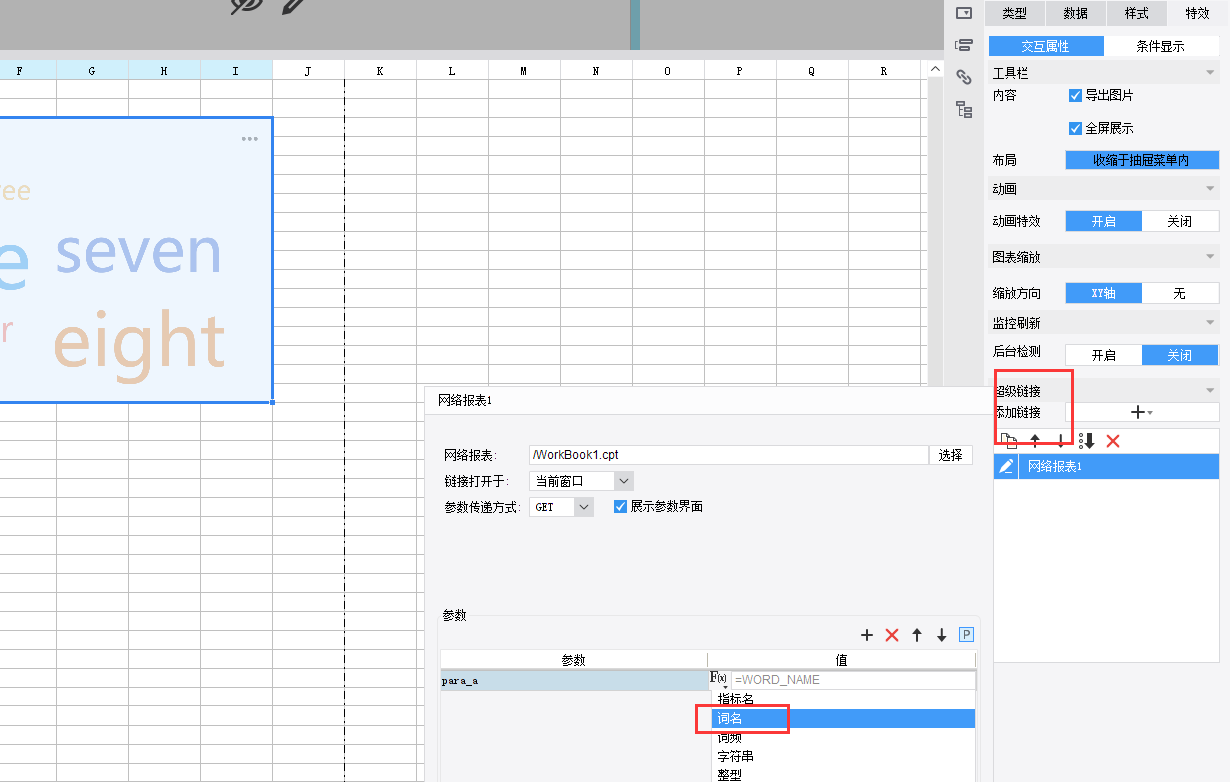This screenshot has width=1230, height=782.
Task: Click the blue P parameter icon
Action: tap(966, 634)
